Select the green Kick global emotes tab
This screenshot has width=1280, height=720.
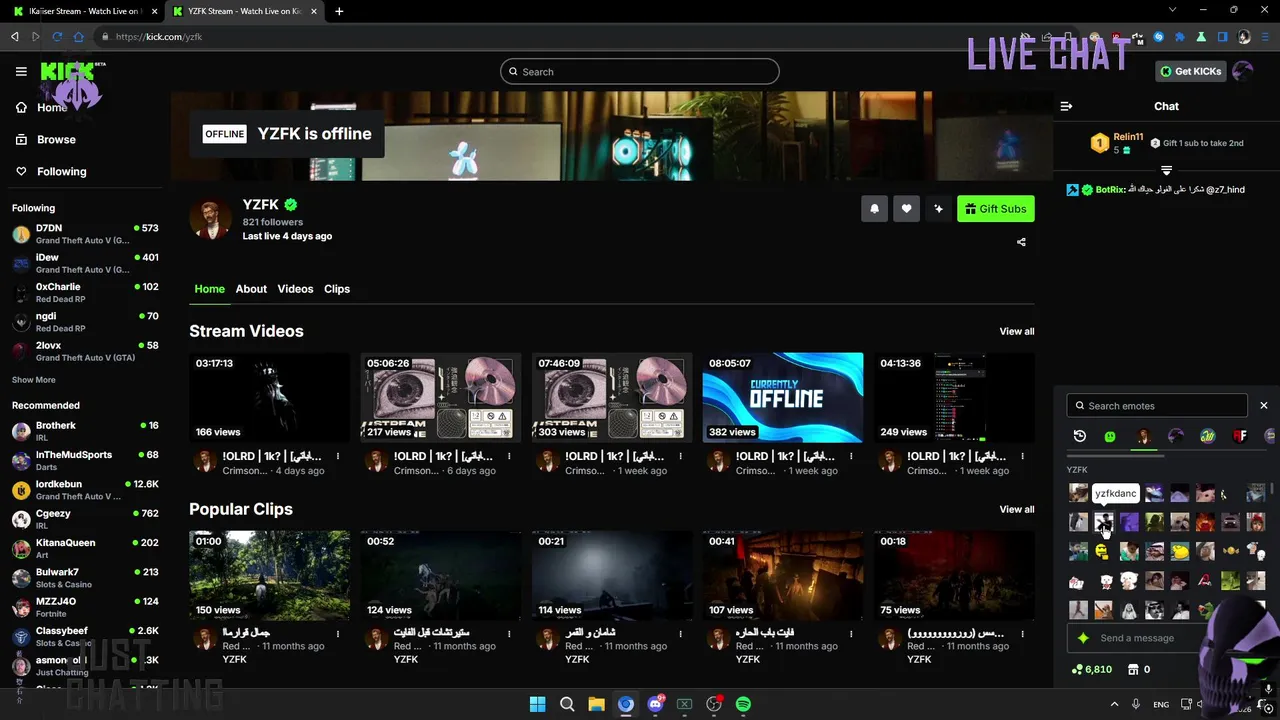point(1110,436)
